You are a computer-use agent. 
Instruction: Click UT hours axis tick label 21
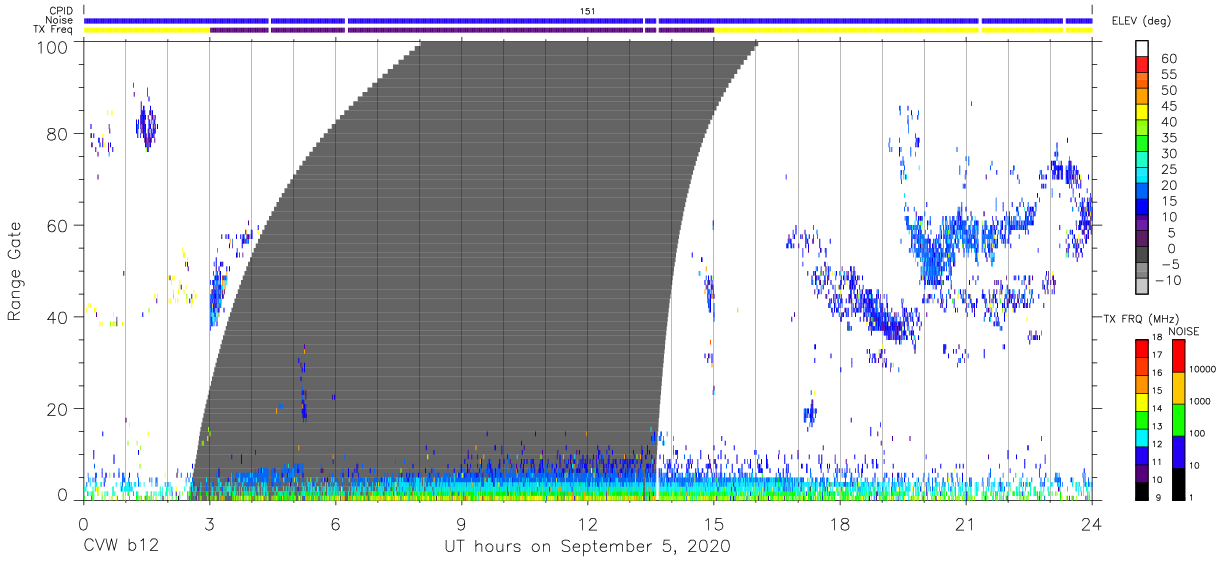(x=965, y=523)
